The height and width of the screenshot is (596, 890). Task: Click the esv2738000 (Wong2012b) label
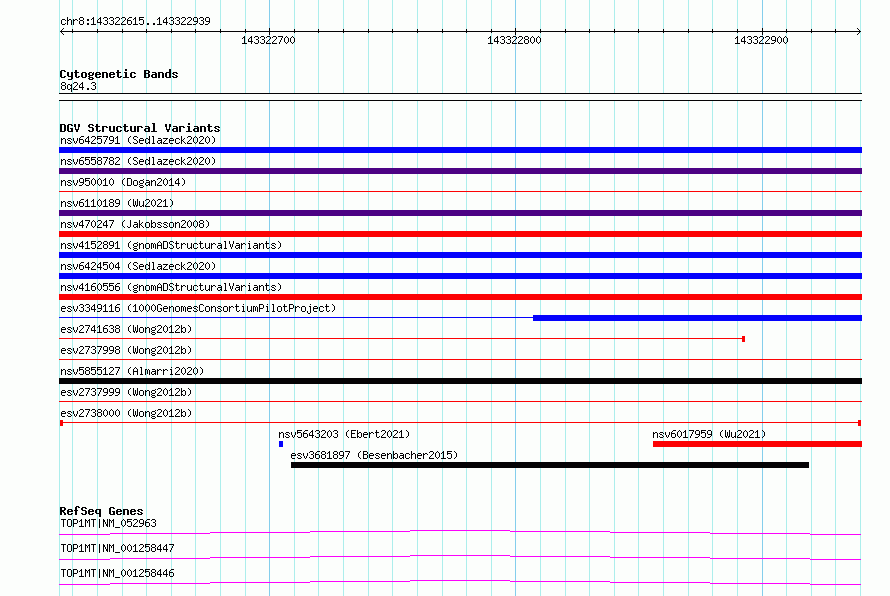pyautogui.click(x=126, y=413)
